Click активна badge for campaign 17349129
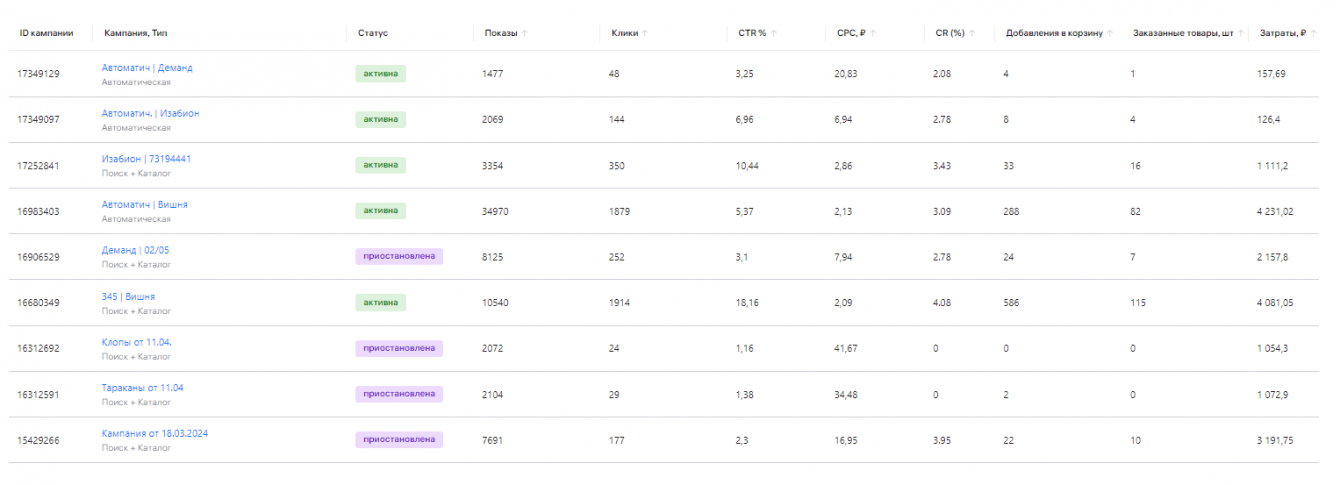This screenshot has width=1340, height=485. tap(380, 73)
